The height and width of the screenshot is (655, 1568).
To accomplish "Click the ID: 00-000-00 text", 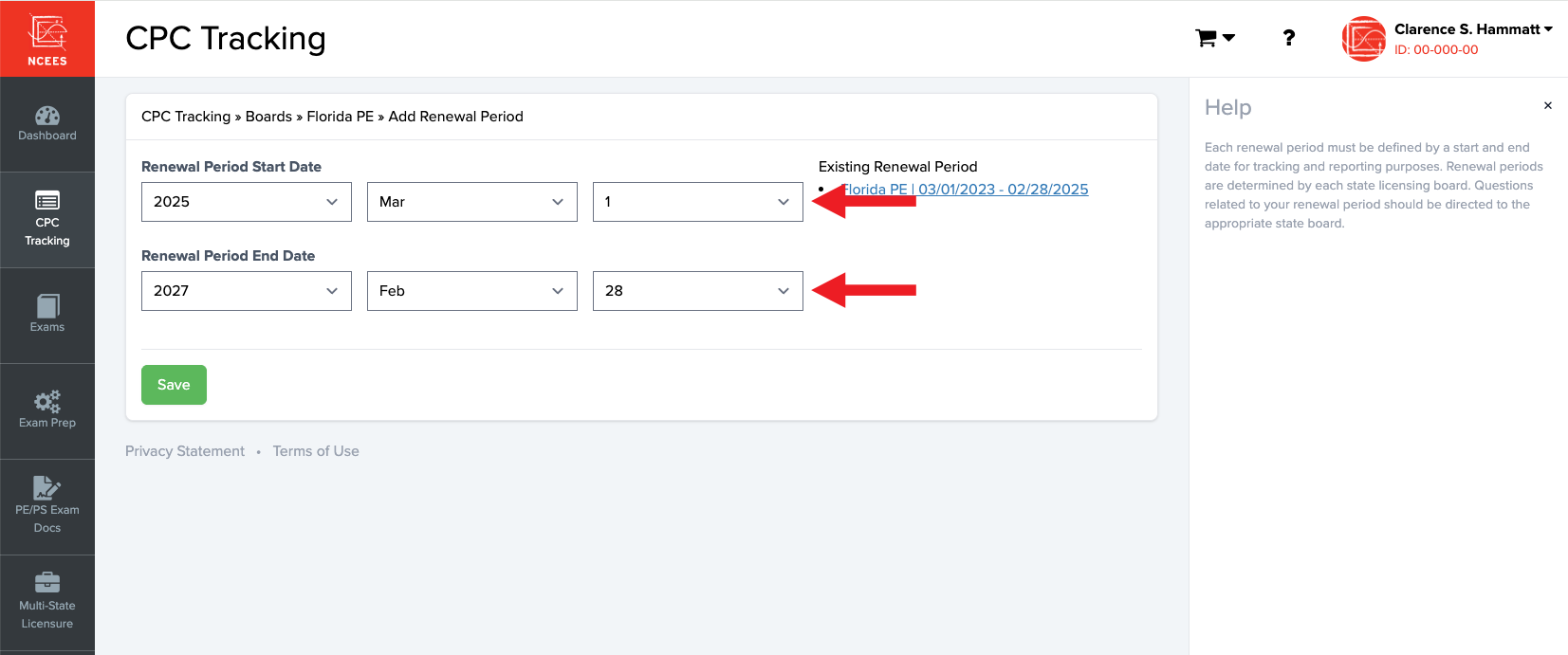I will (1436, 50).
